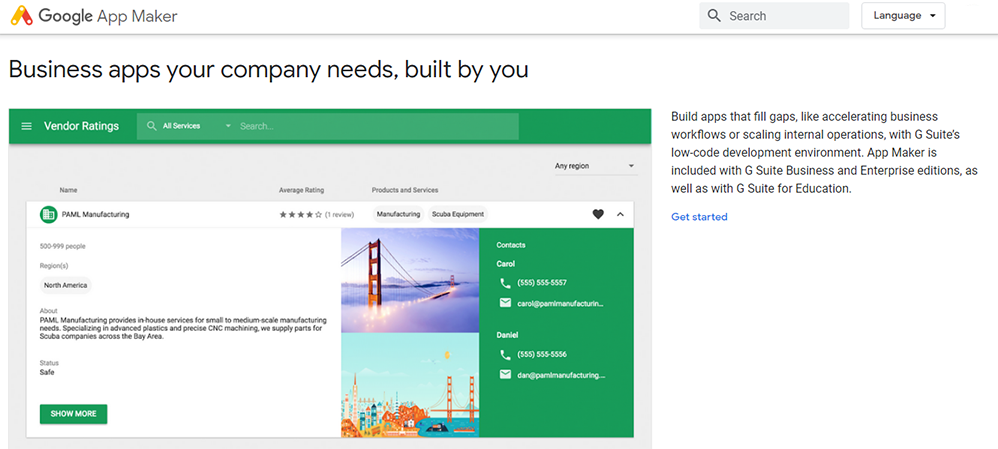The width and height of the screenshot is (998, 449).
Task: Open the Language dropdown
Action: click(903, 16)
